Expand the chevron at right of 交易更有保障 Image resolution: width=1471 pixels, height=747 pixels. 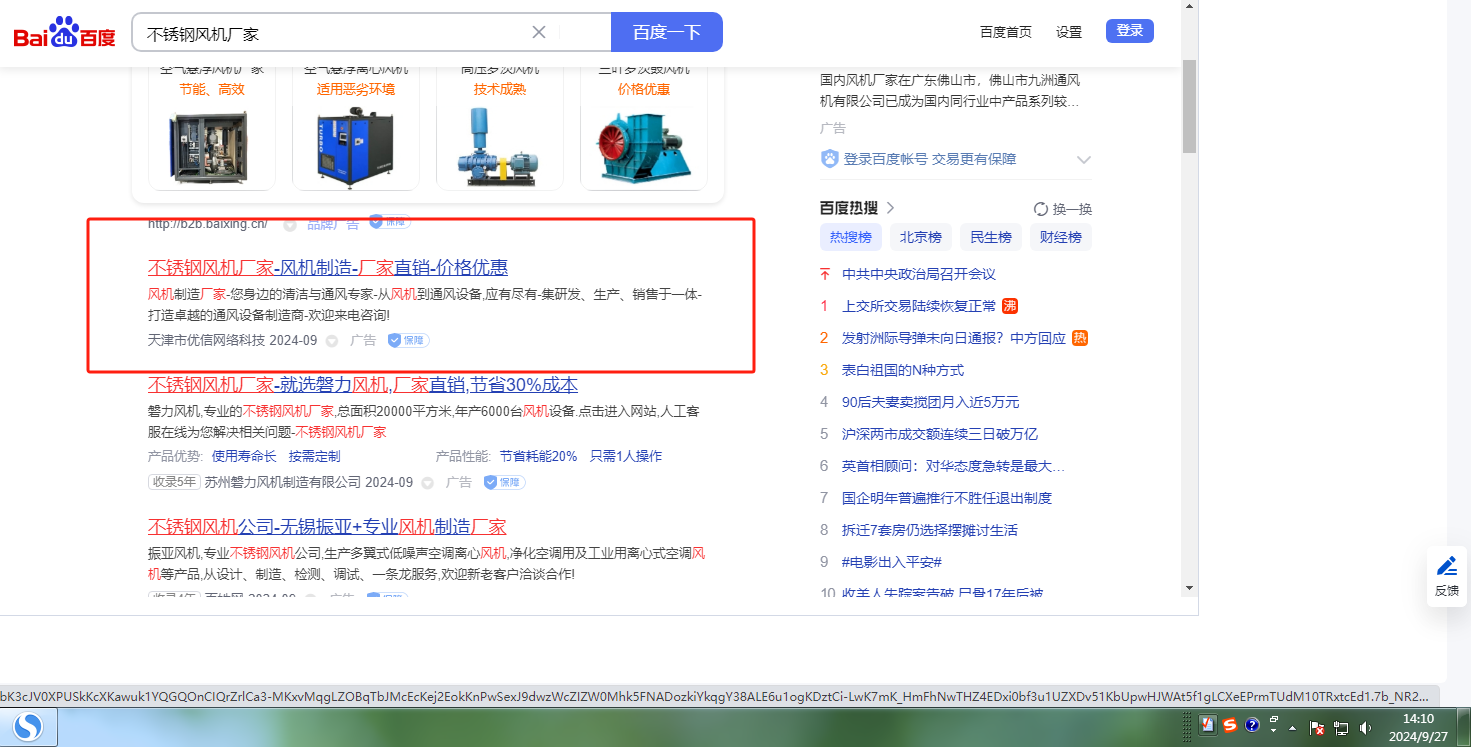[1083, 160]
